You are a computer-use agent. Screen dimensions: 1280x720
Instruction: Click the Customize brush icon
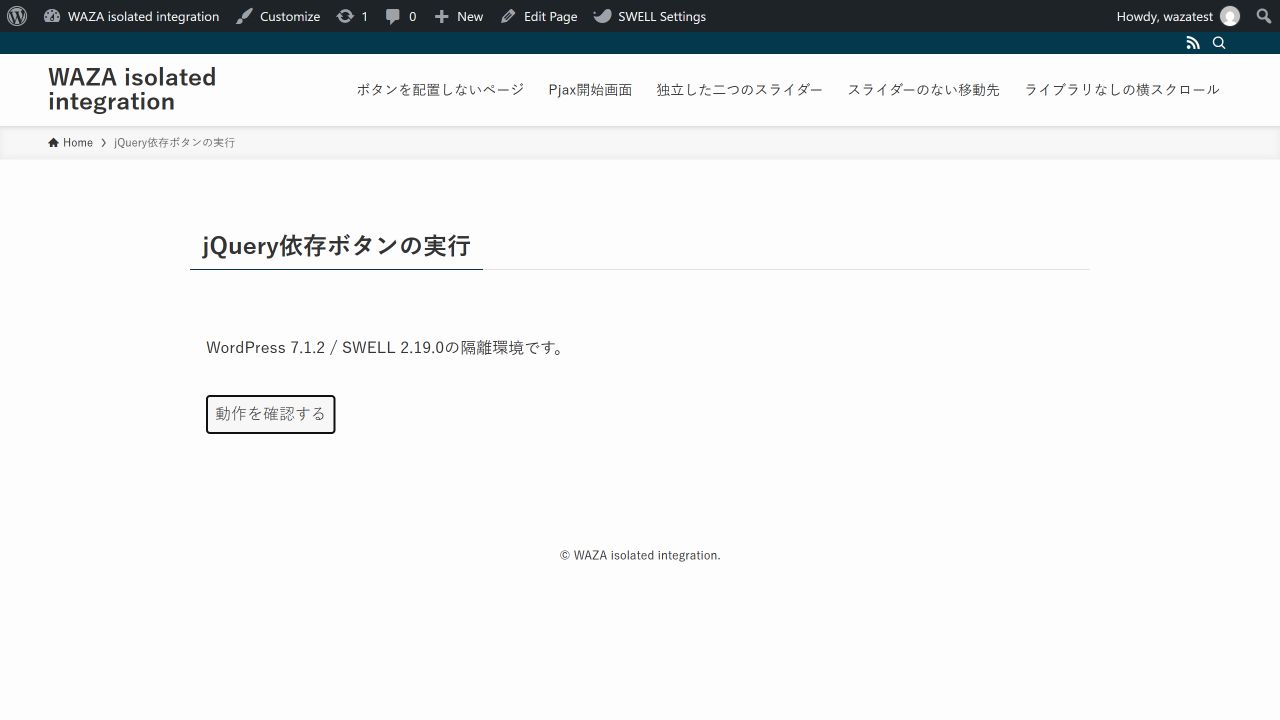[x=244, y=16]
